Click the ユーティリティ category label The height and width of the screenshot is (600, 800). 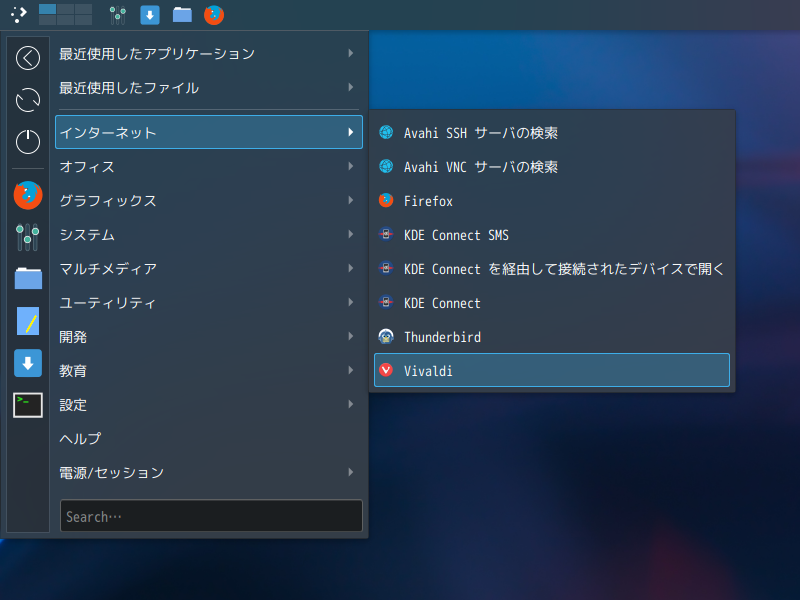pos(108,303)
